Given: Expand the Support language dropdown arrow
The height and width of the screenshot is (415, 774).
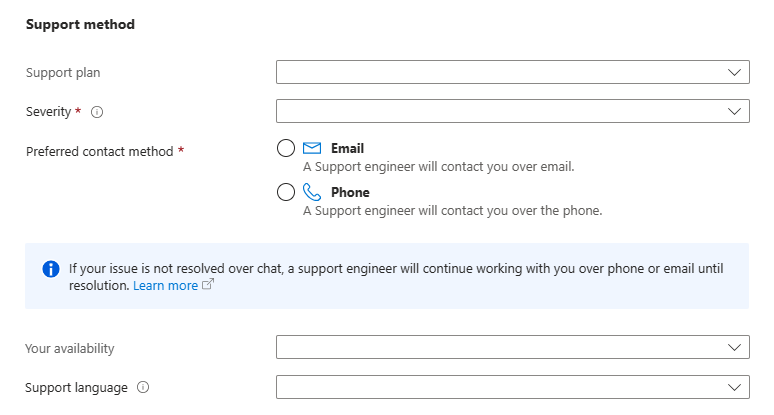Looking at the screenshot, I should coord(734,387).
